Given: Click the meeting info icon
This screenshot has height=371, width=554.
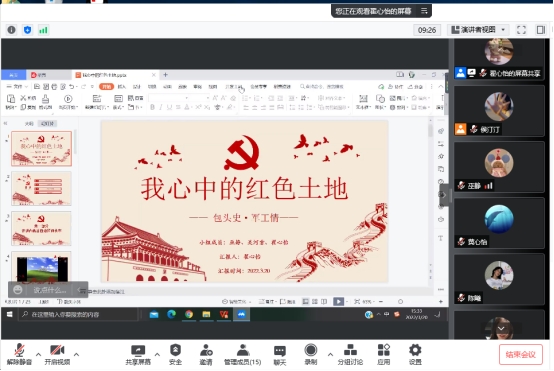Looking at the screenshot, I should coord(11,30).
